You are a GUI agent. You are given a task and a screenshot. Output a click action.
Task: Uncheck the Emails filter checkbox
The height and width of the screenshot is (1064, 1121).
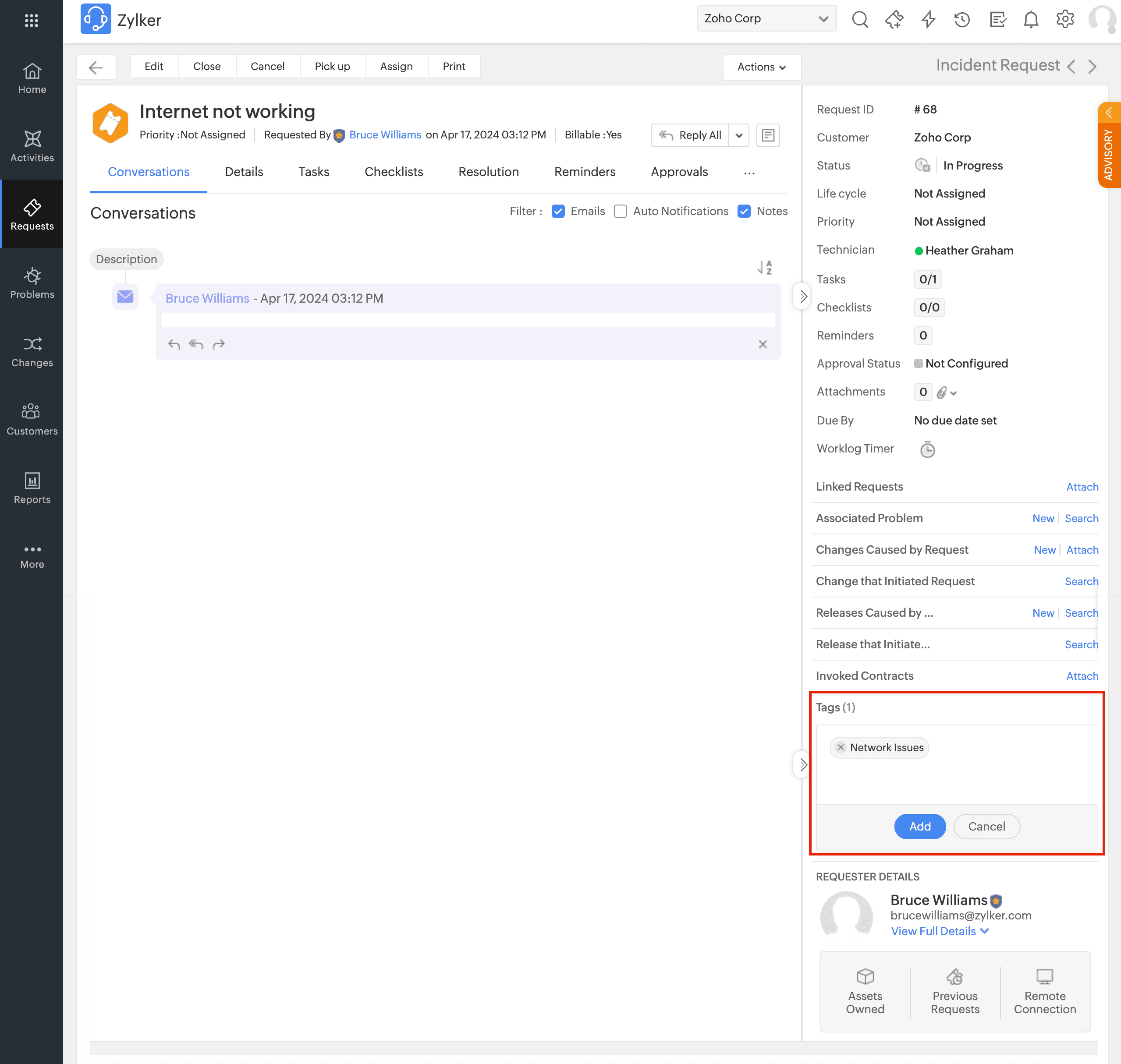(558, 211)
